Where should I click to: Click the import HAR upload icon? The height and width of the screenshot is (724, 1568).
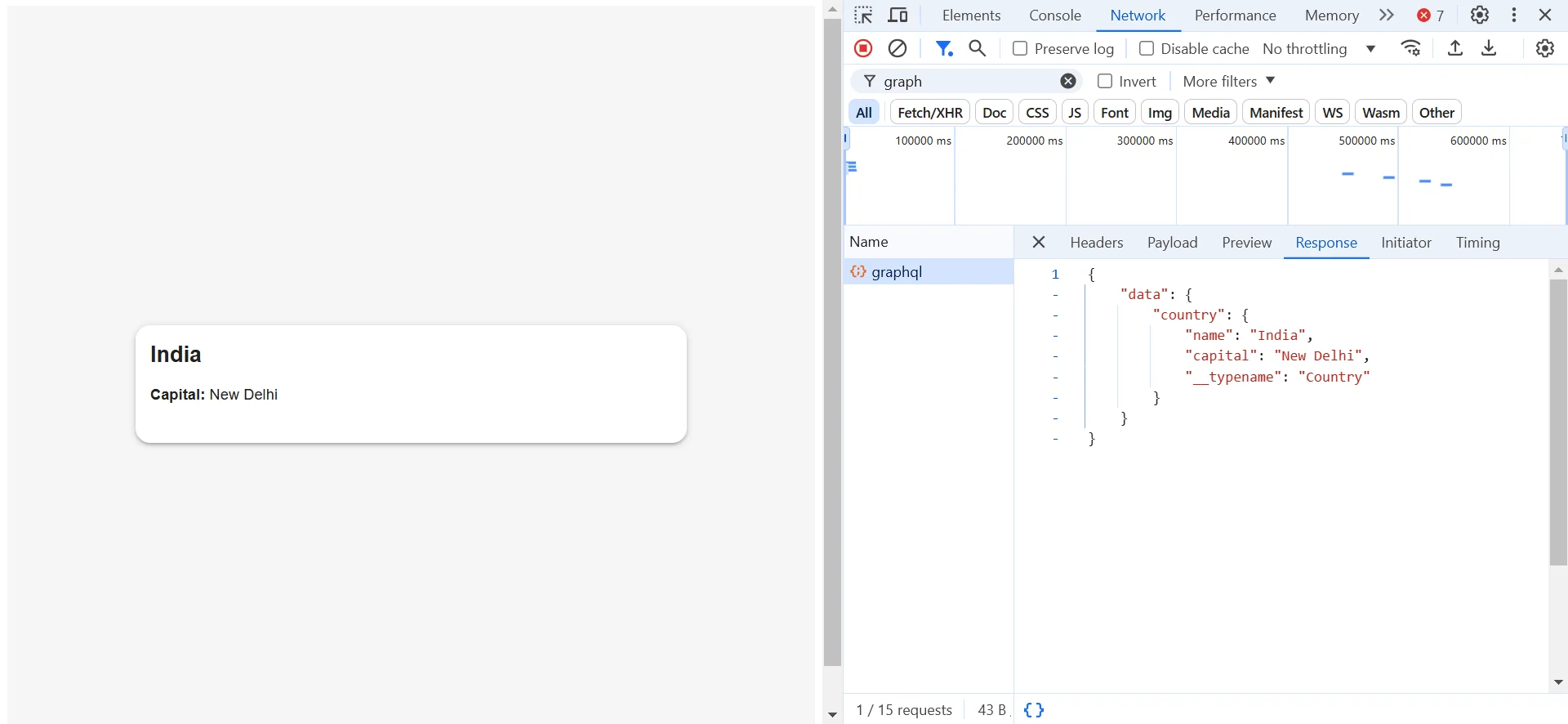tap(1455, 48)
